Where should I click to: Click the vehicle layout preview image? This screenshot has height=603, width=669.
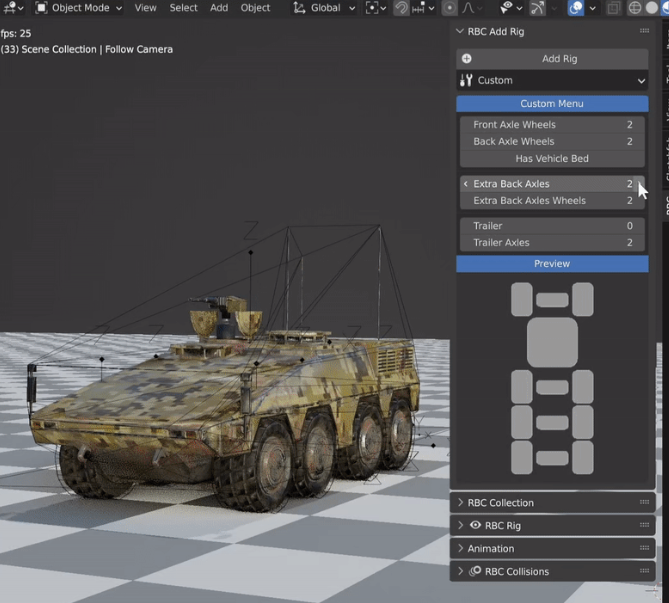coord(552,378)
